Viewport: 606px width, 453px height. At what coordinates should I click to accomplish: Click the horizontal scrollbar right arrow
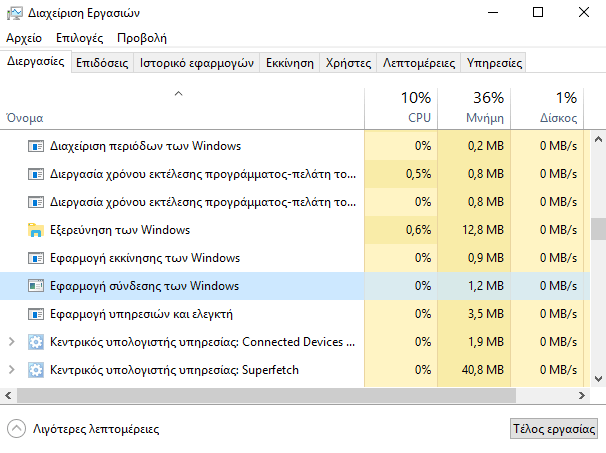pos(582,395)
